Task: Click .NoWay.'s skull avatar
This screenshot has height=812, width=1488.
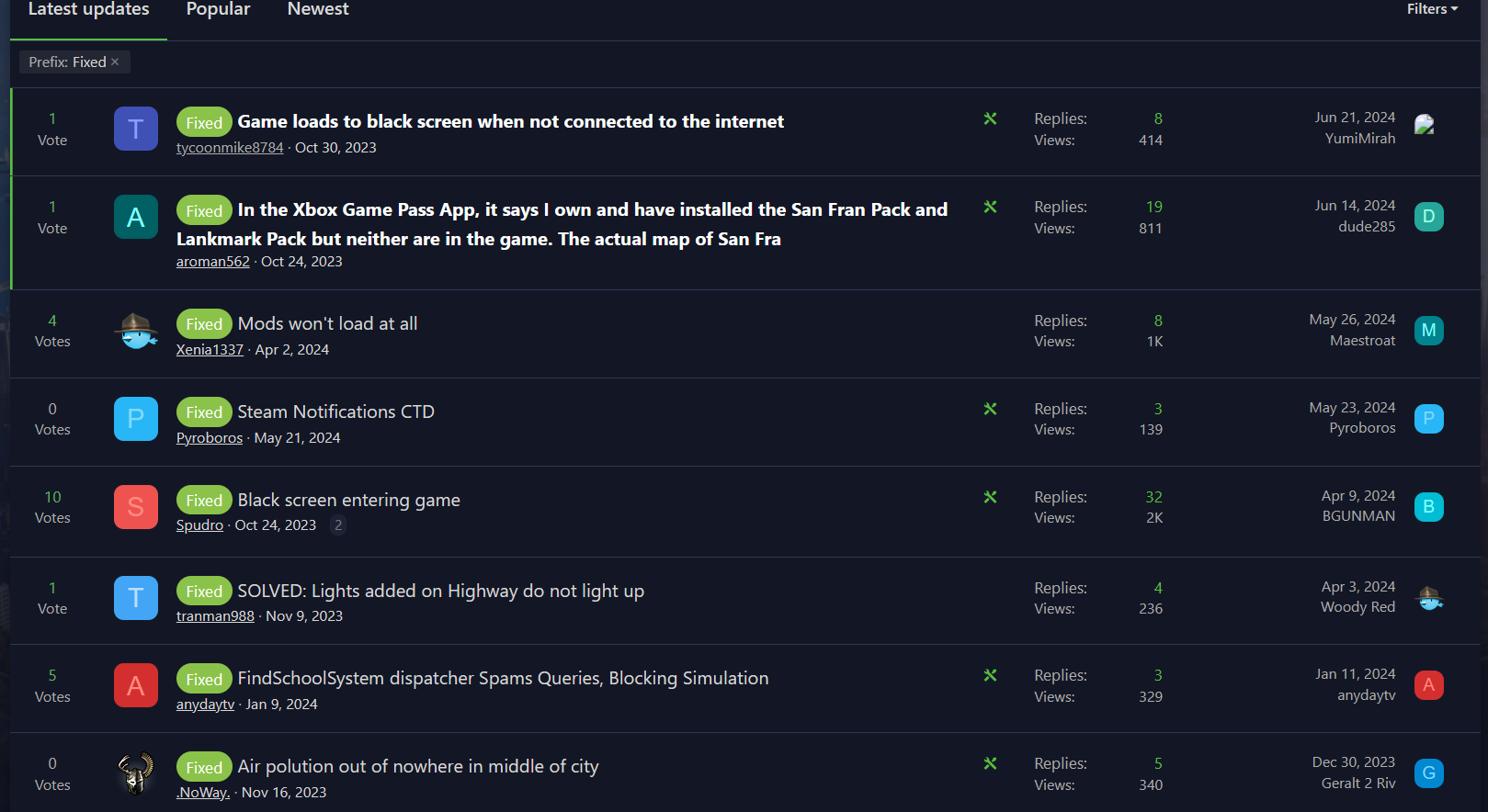Action: pyautogui.click(x=135, y=773)
